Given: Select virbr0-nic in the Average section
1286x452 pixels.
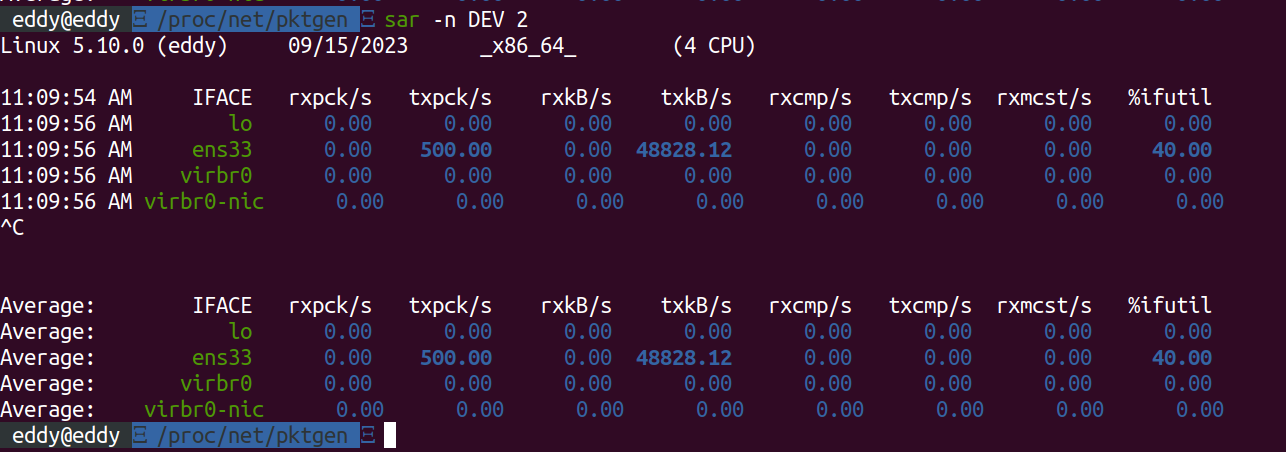Looking at the screenshot, I should click(x=204, y=410).
